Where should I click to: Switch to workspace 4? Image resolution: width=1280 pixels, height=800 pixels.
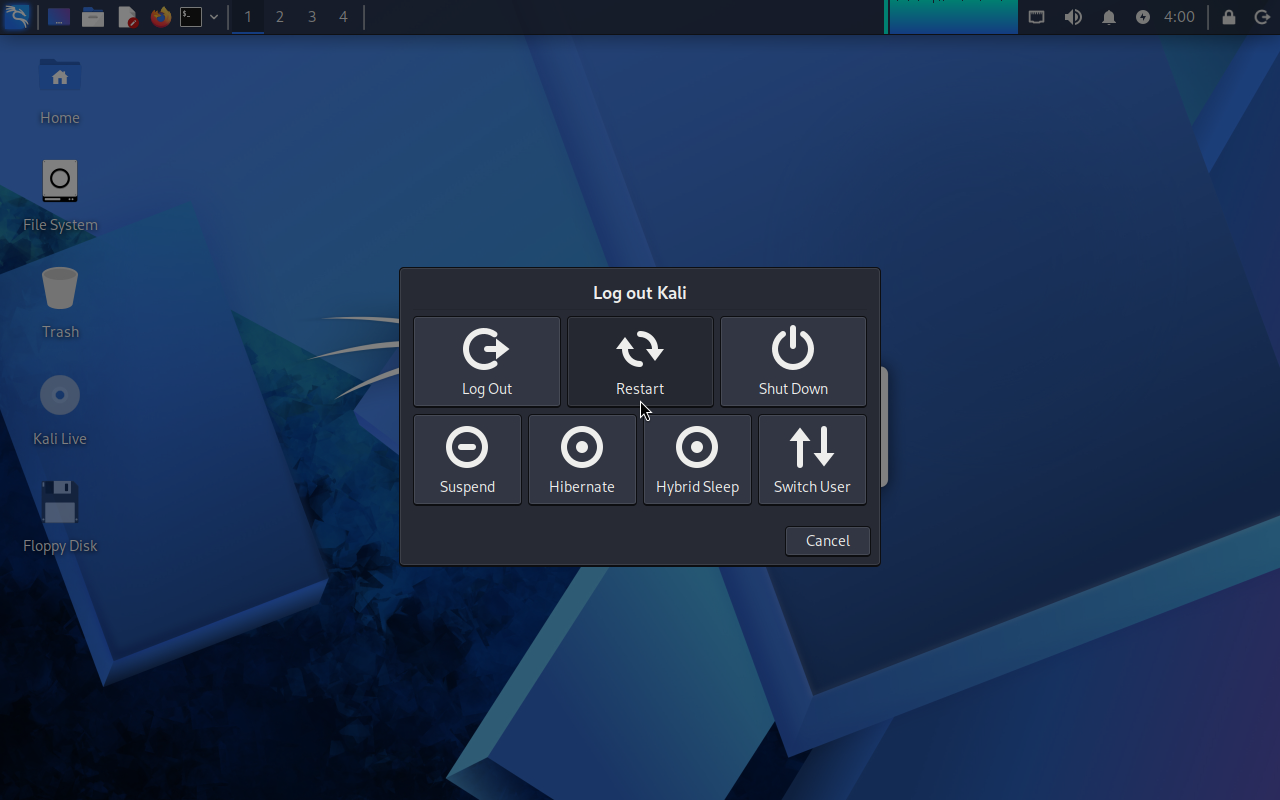344,17
